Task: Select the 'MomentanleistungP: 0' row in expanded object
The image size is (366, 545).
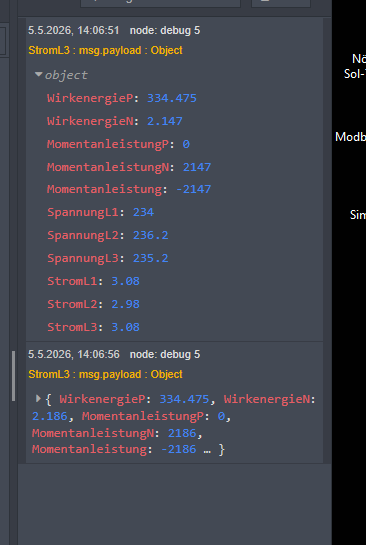Action: coord(119,144)
